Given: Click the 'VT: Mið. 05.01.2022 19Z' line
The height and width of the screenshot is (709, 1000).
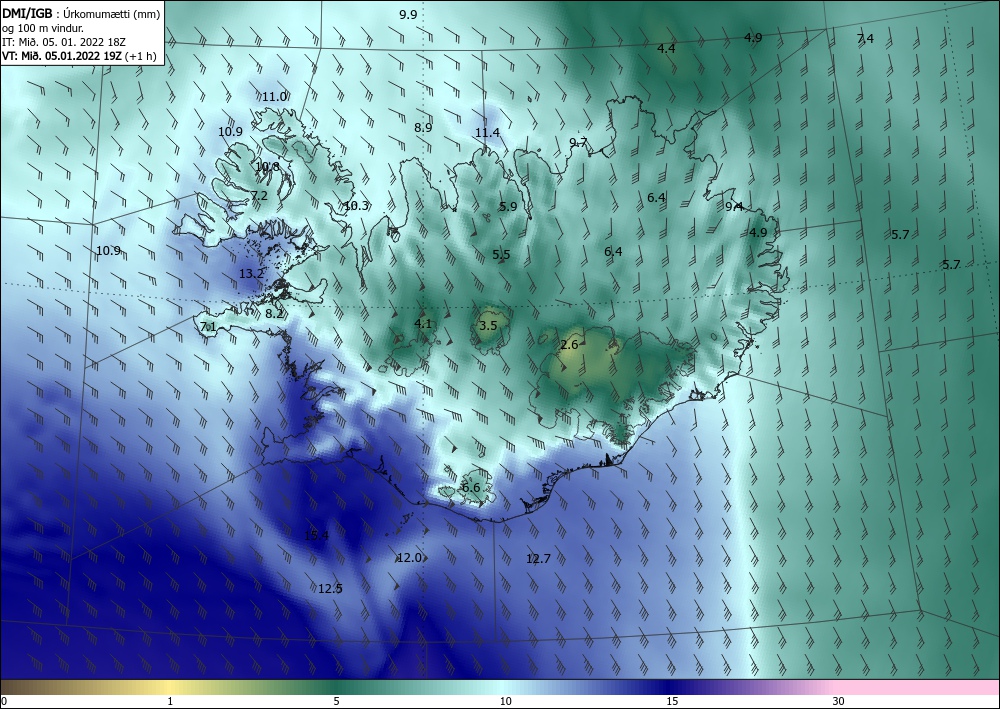Looking at the screenshot, I should tap(62, 56).
